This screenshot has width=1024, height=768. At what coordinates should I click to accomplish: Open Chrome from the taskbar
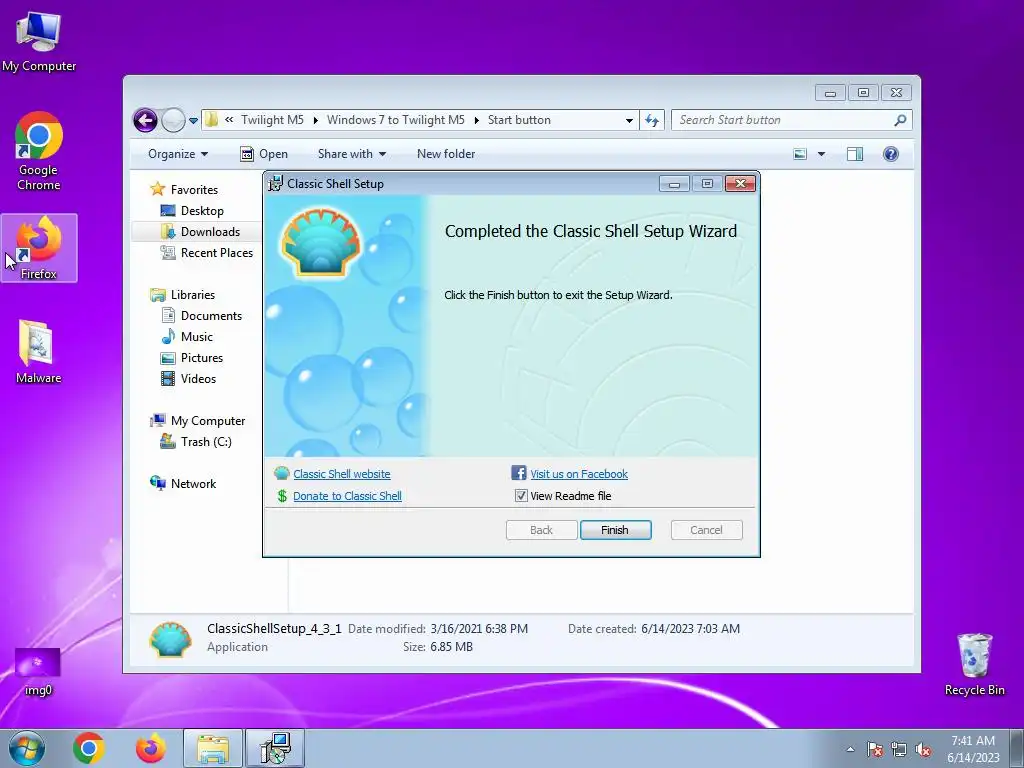tap(89, 748)
